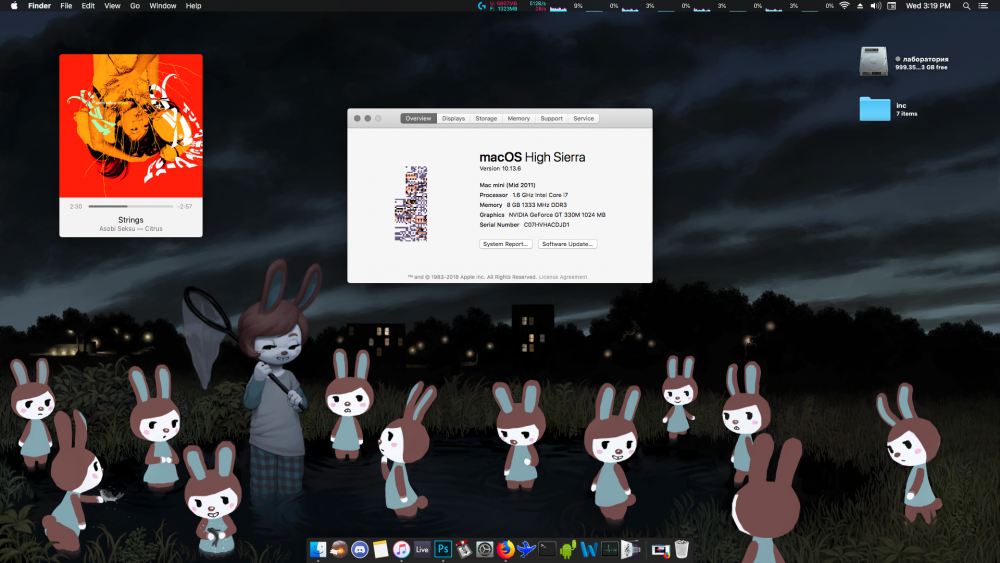Open System Preferences gear in Dock
This screenshot has height=563, width=1000.
485,549
